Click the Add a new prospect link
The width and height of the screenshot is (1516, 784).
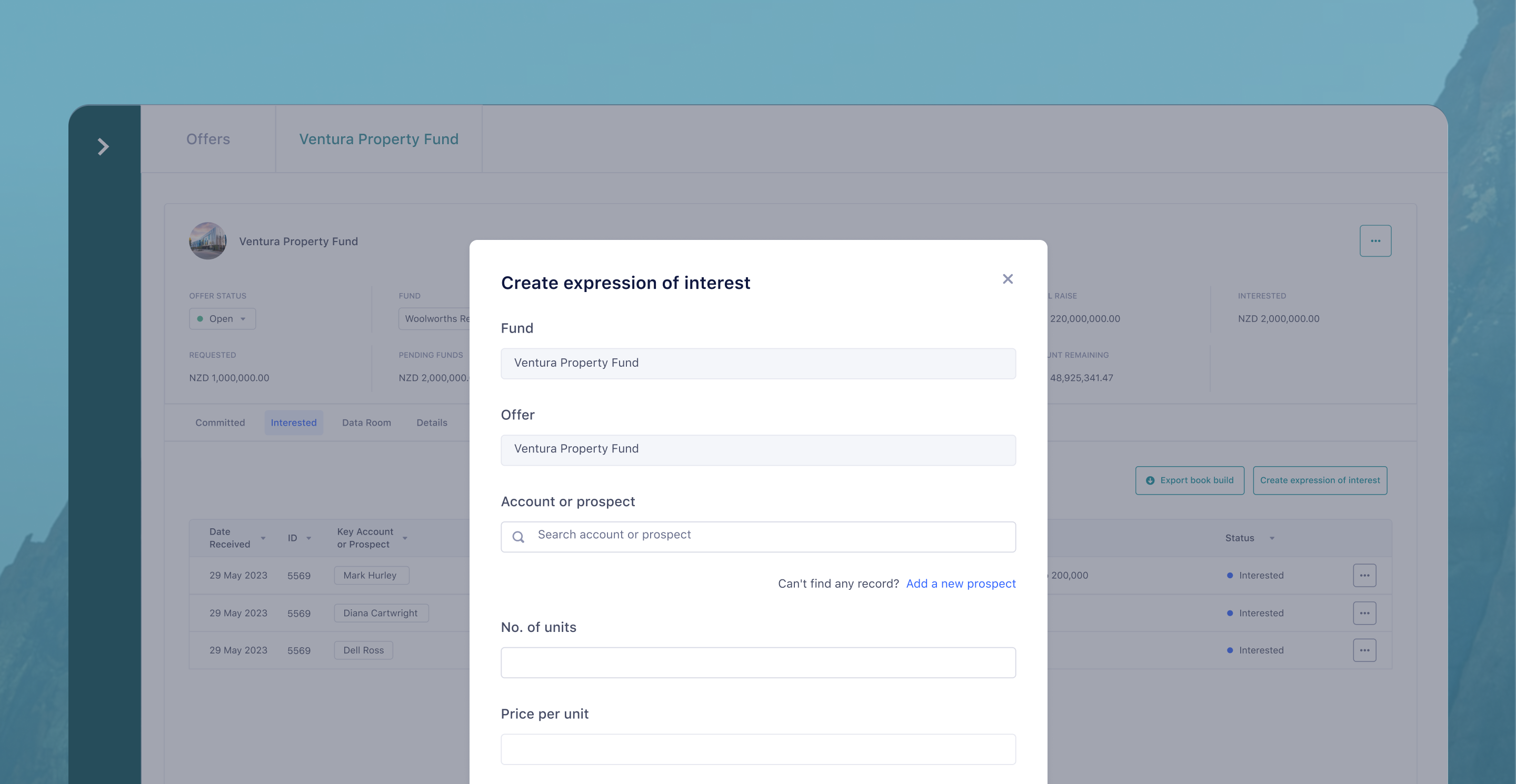[x=961, y=584]
